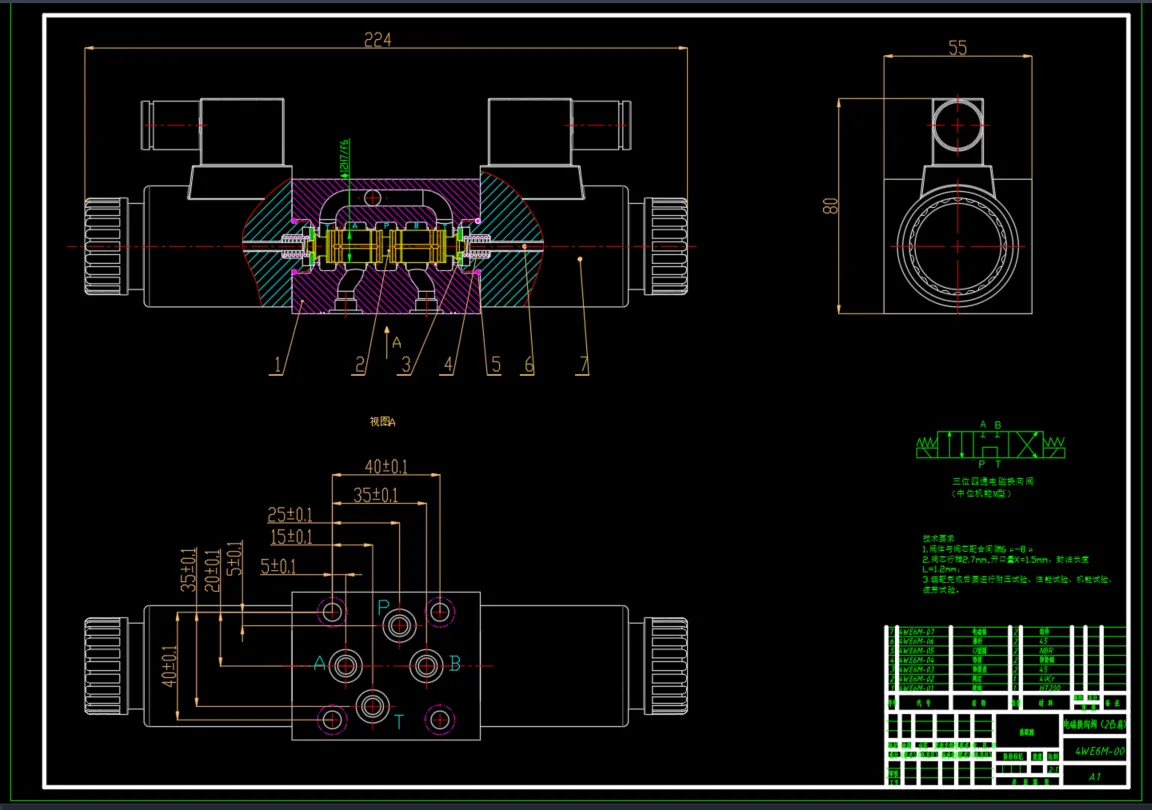Select balloon number 1 in section view
The width and height of the screenshot is (1152, 810).
[x=277, y=365]
